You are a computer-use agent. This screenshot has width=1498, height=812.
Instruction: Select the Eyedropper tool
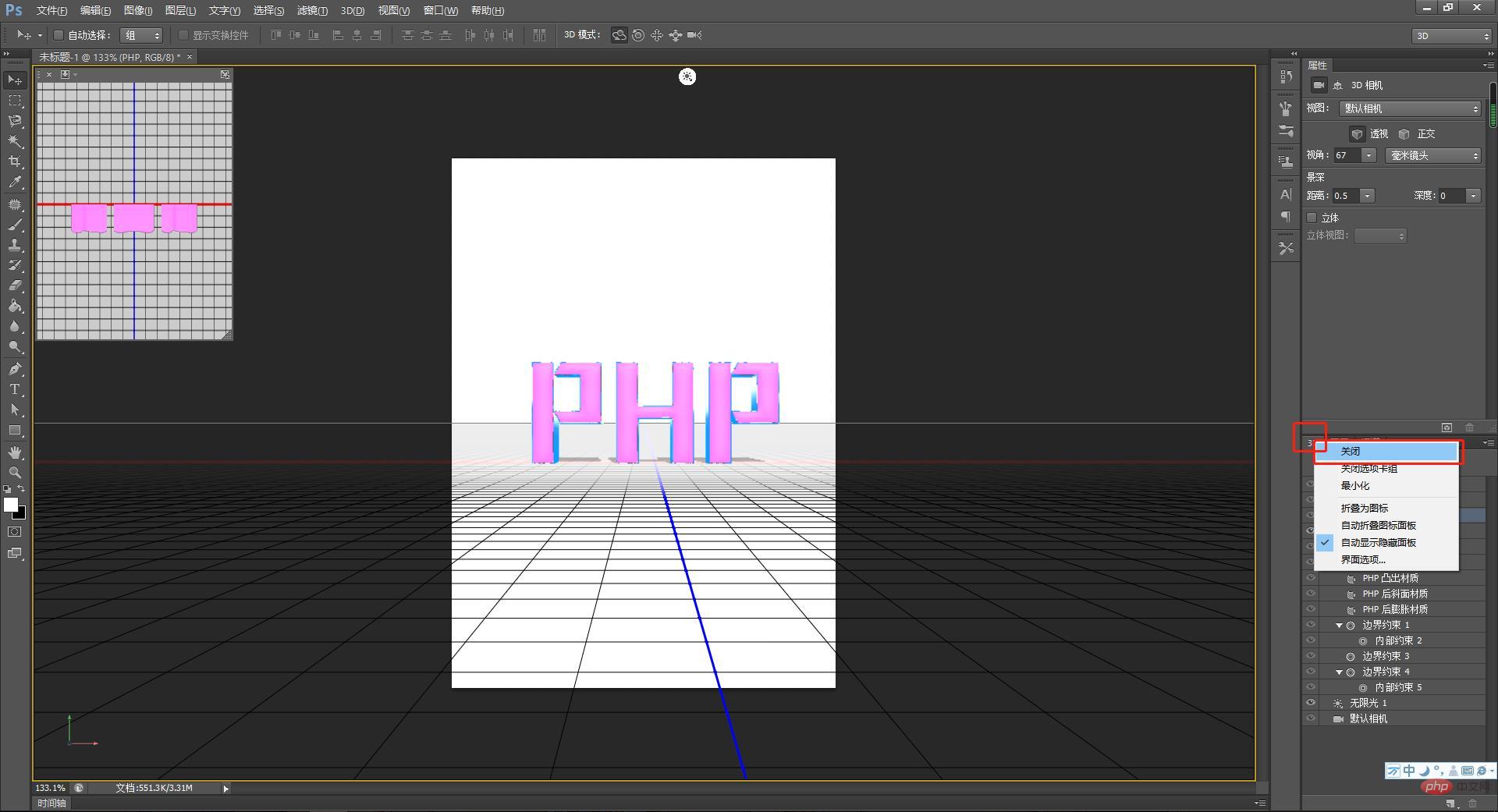tap(15, 182)
